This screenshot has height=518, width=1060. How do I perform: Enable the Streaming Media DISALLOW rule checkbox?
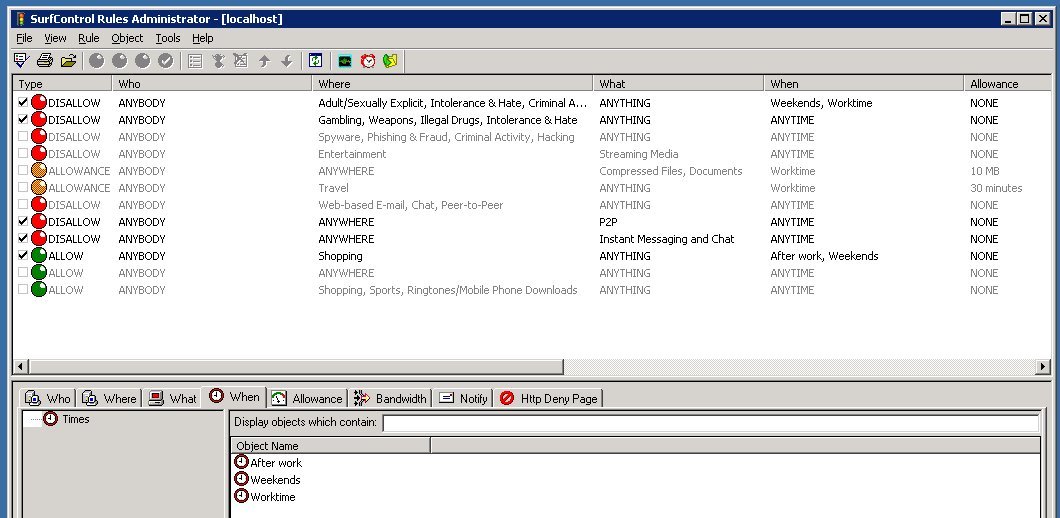click(23, 154)
